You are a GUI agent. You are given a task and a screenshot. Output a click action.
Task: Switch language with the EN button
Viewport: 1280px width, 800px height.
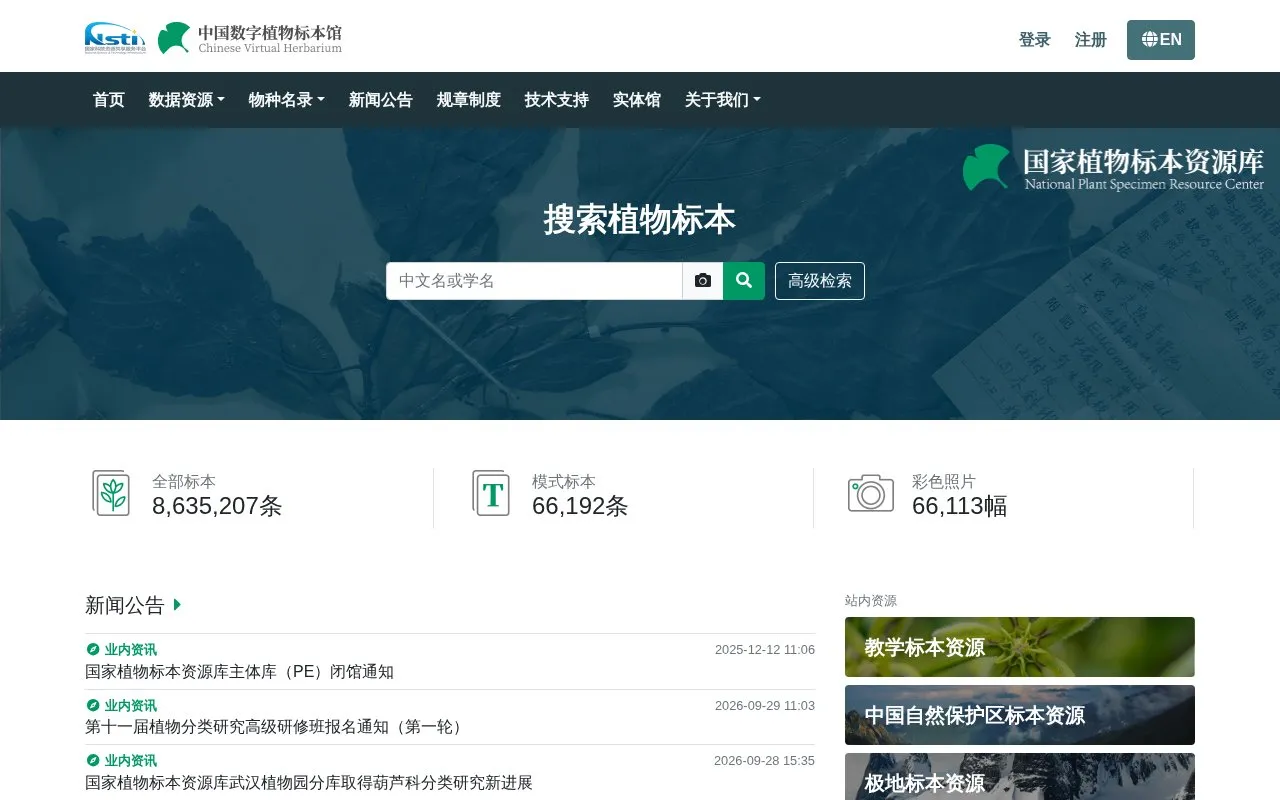click(1161, 40)
